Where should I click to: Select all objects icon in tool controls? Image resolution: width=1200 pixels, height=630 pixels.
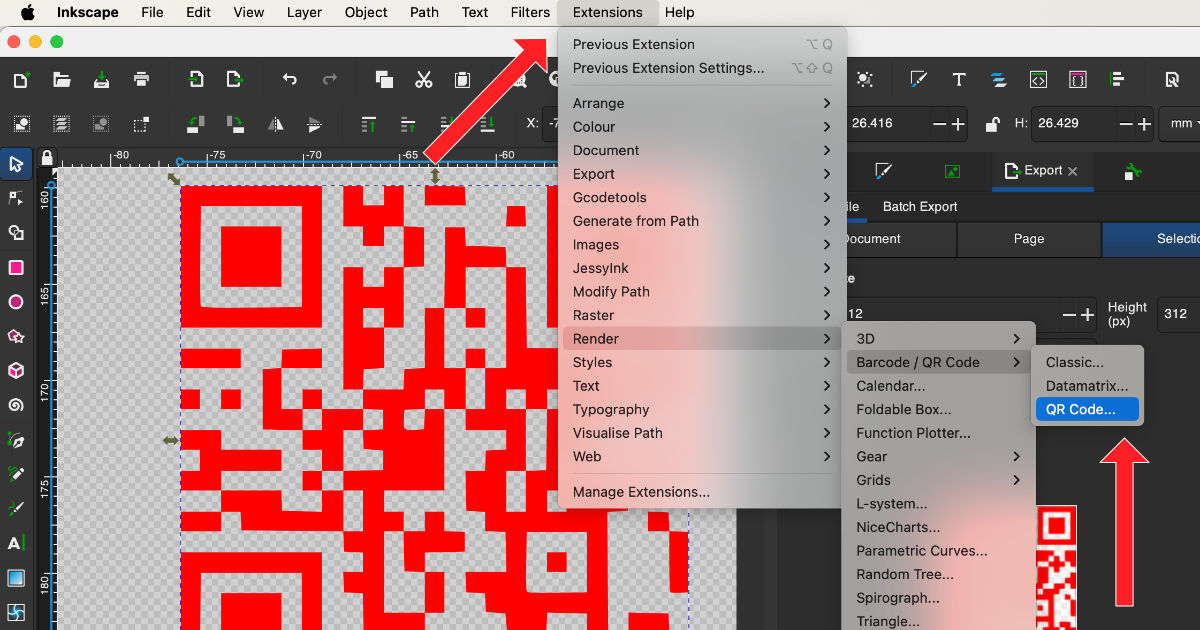coord(21,124)
